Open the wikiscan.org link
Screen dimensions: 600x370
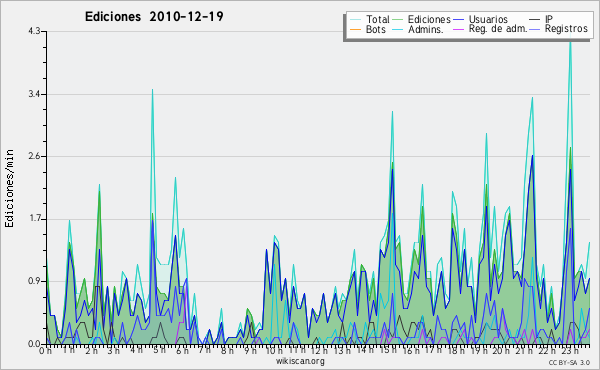[x=300, y=361]
